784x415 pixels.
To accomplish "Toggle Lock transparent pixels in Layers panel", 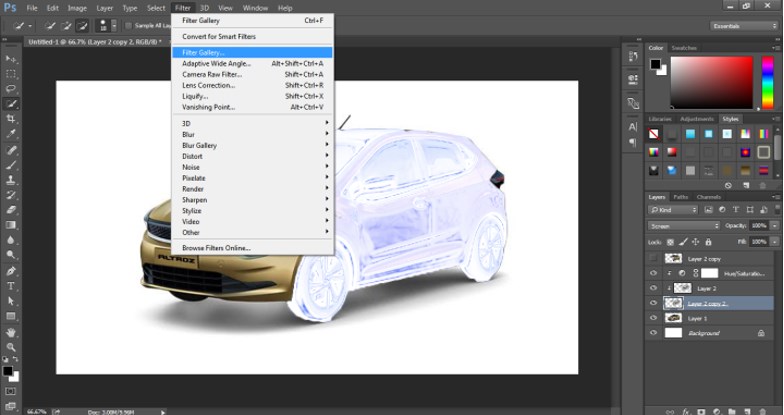I will coord(670,242).
